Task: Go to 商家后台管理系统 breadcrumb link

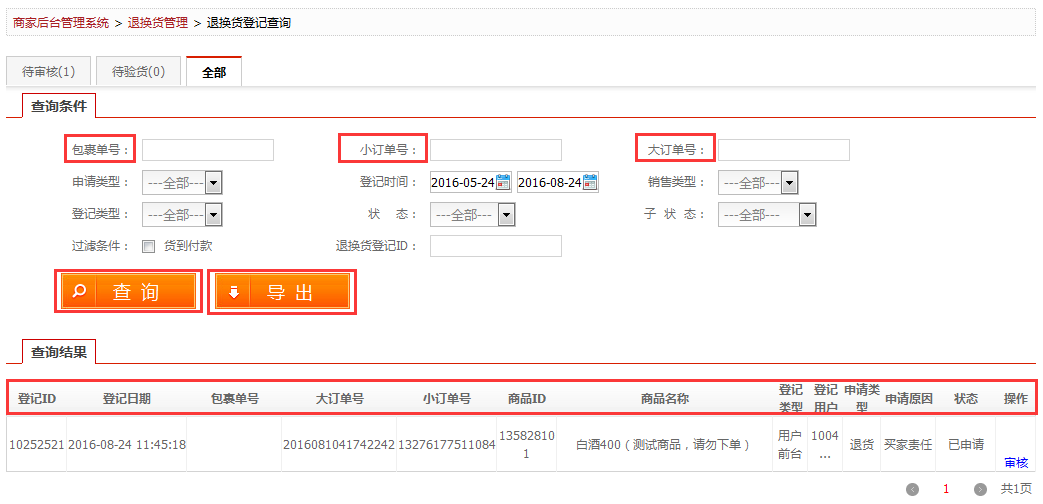Action: click(61, 23)
